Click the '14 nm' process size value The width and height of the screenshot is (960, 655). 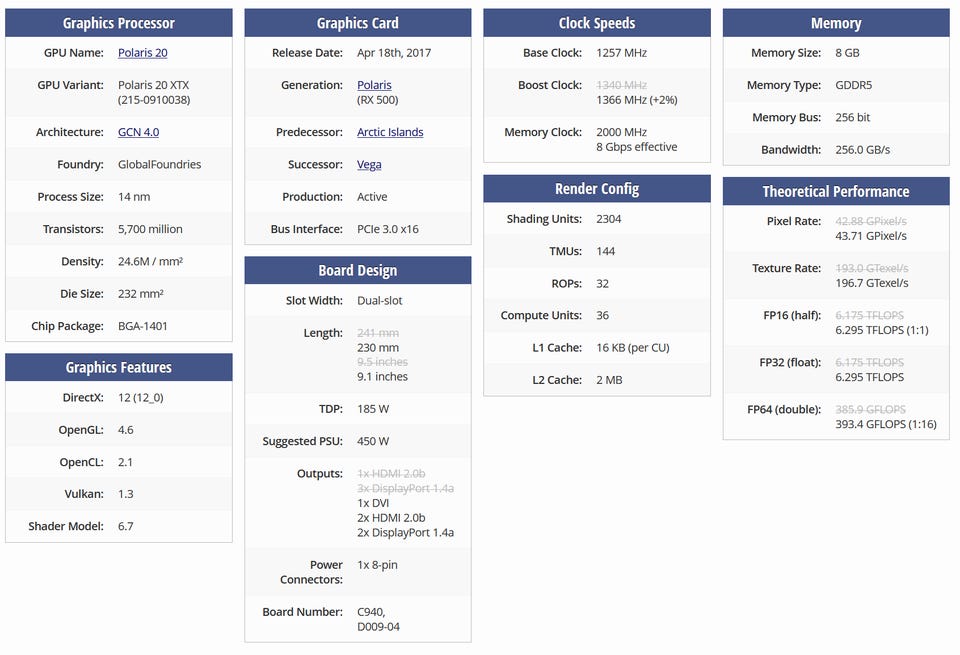(134, 196)
